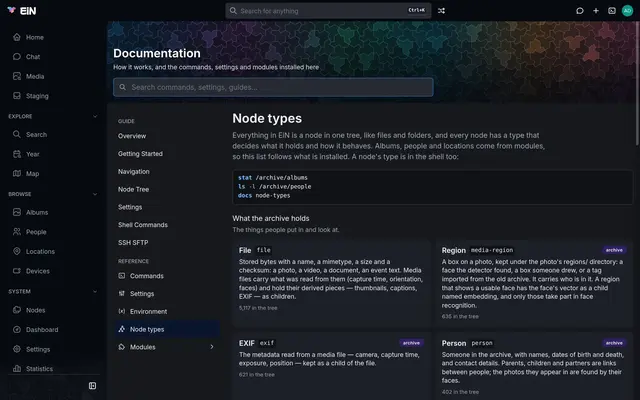Expand the Modules chevron arrow
The width and height of the screenshot is (640, 400).
[x=212, y=347]
